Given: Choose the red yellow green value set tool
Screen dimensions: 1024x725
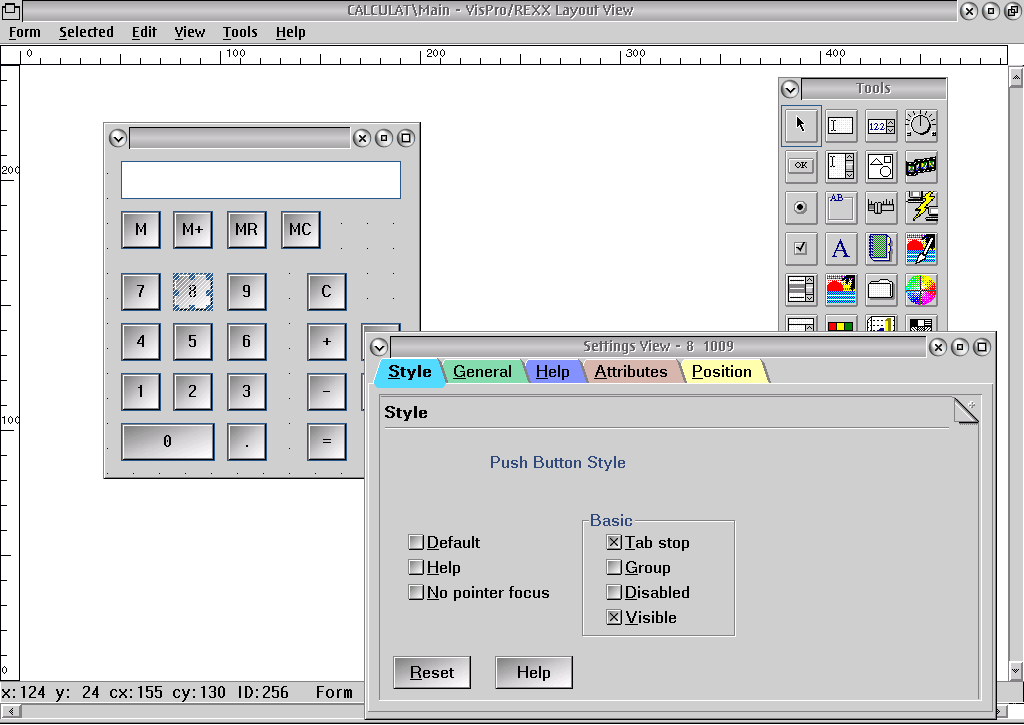Looking at the screenshot, I should pyautogui.click(x=840, y=324).
